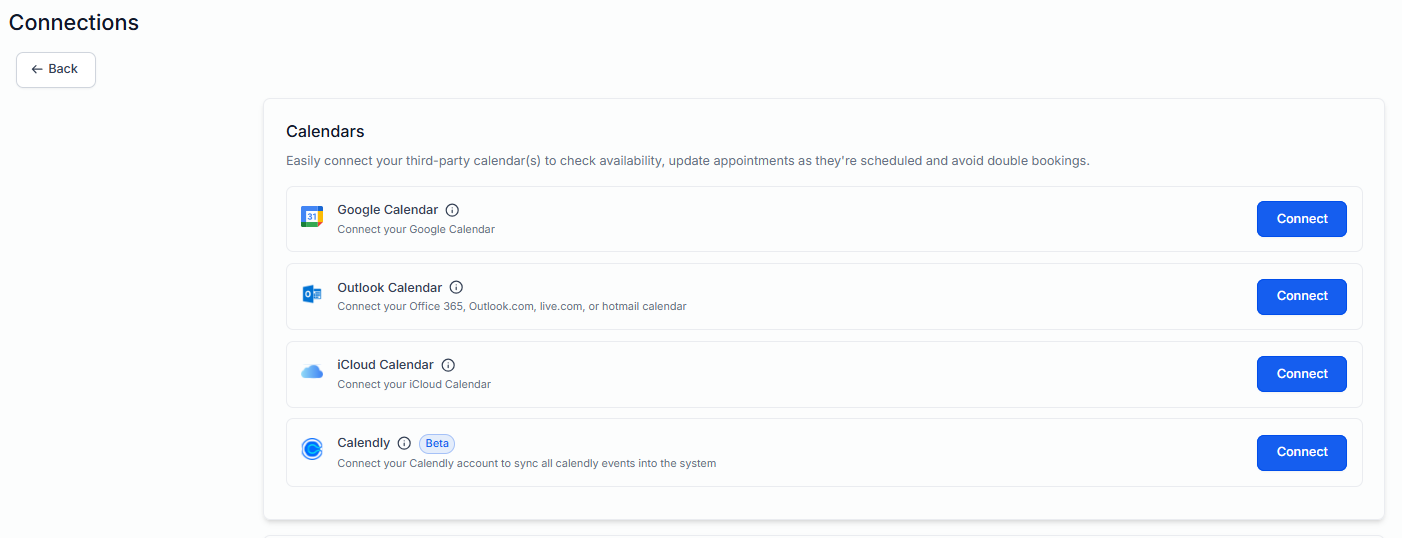Open info tooltip icon beside Google Calendar
The height and width of the screenshot is (538, 1402).
pyautogui.click(x=452, y=210)
